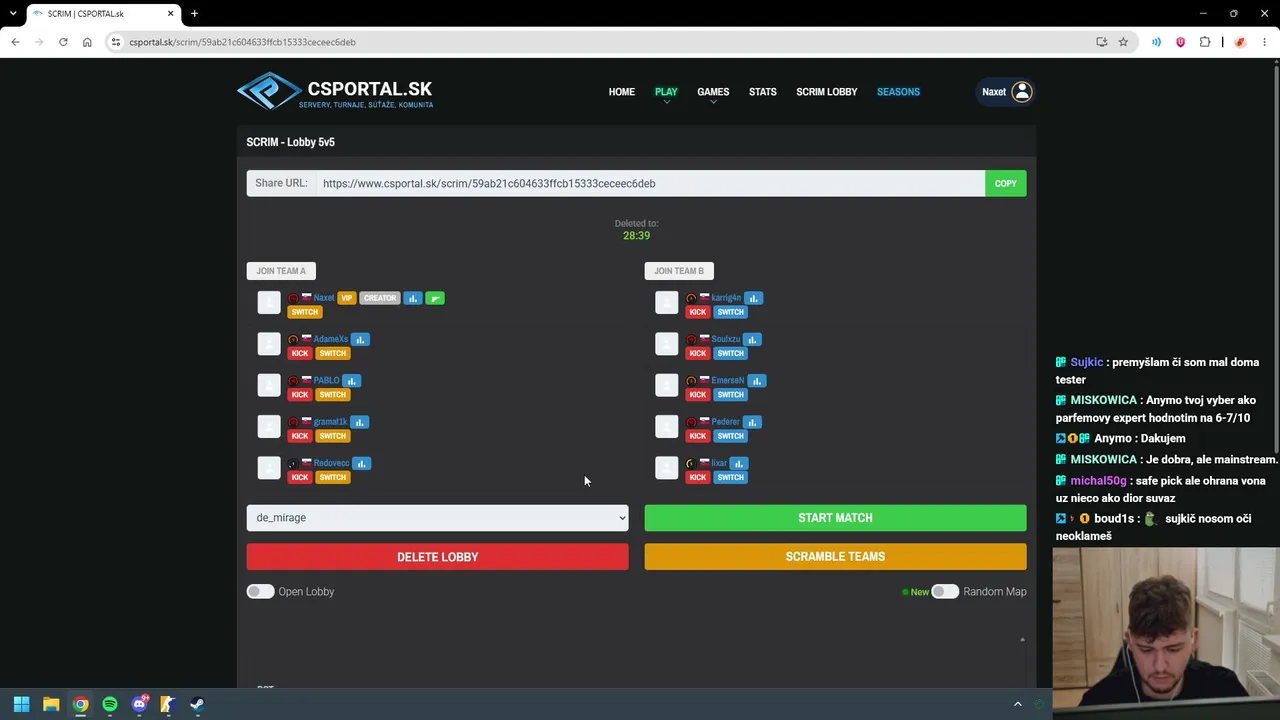Click SCRAMBLE TEAMS button

836,557
